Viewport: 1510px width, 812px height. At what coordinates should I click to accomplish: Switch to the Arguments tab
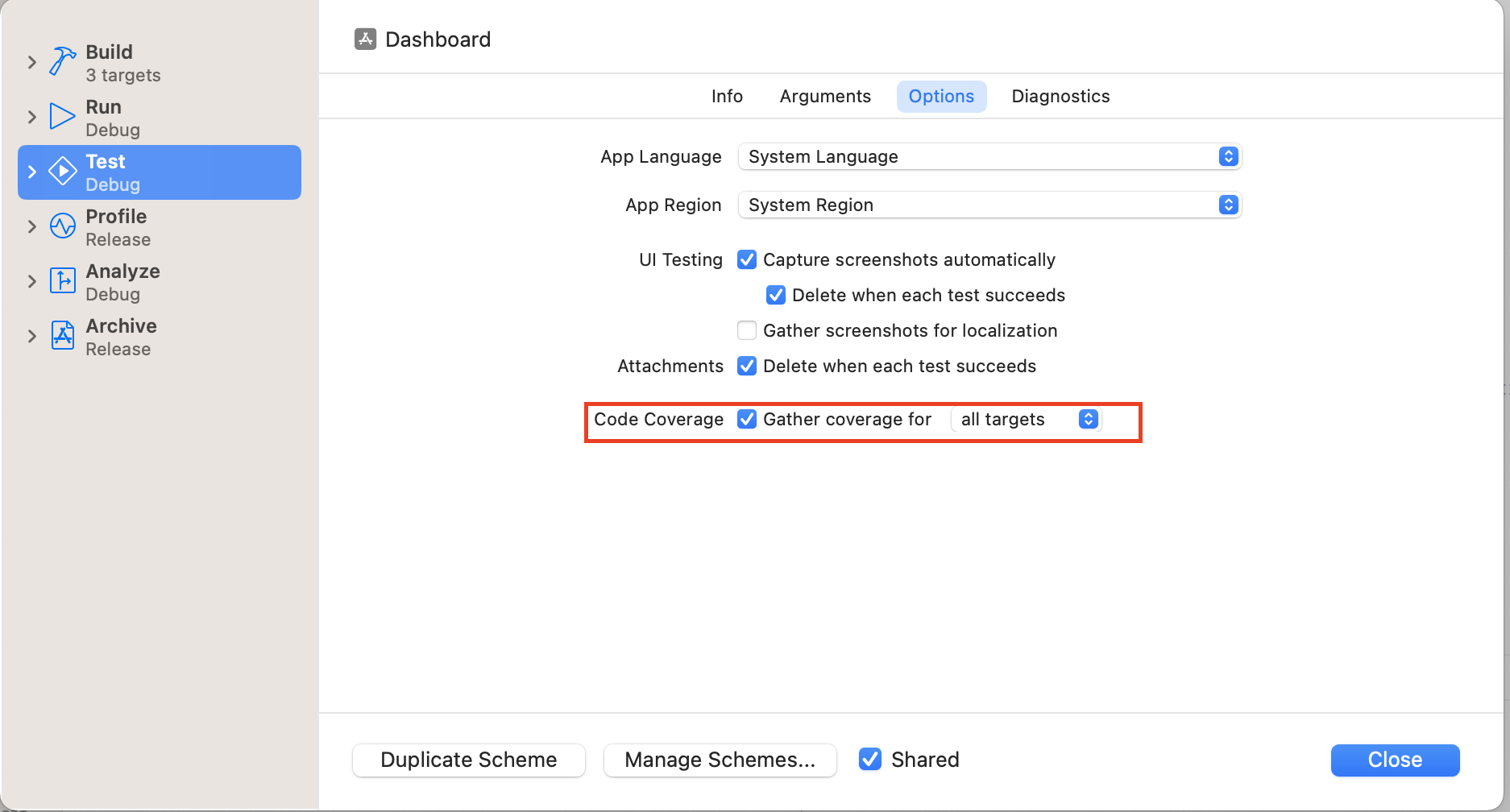(x=825, y=97)
